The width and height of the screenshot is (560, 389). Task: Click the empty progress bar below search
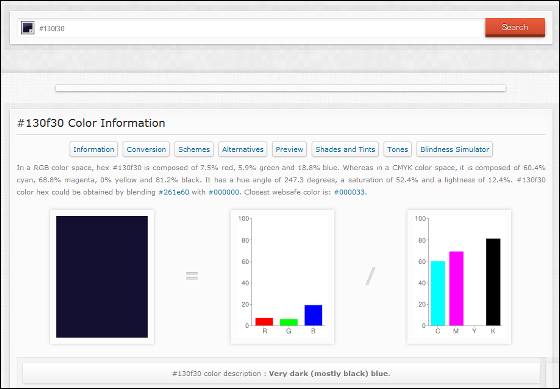(x=281, y=88)
